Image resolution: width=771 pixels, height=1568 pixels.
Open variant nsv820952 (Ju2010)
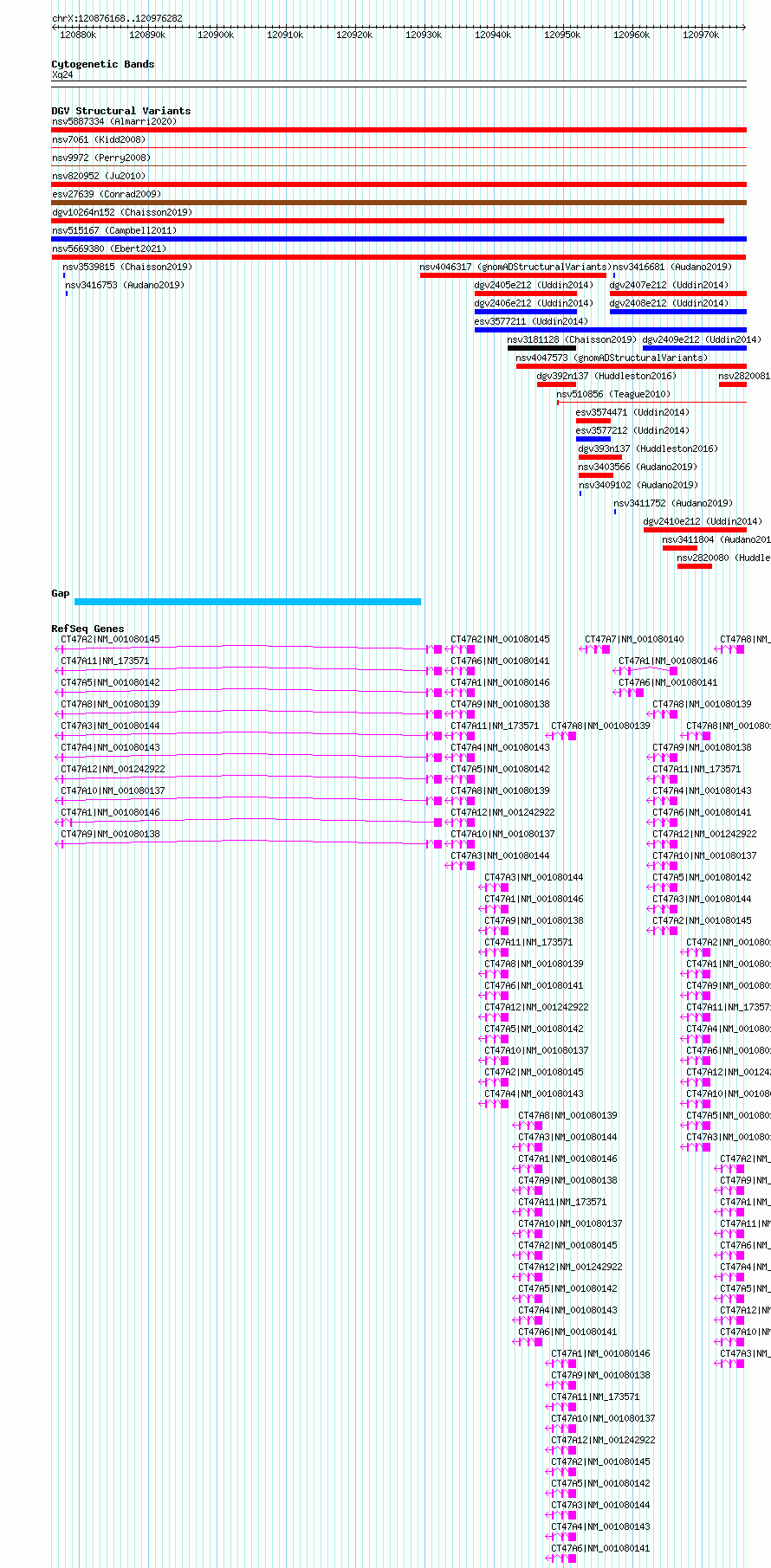[398, 184]
